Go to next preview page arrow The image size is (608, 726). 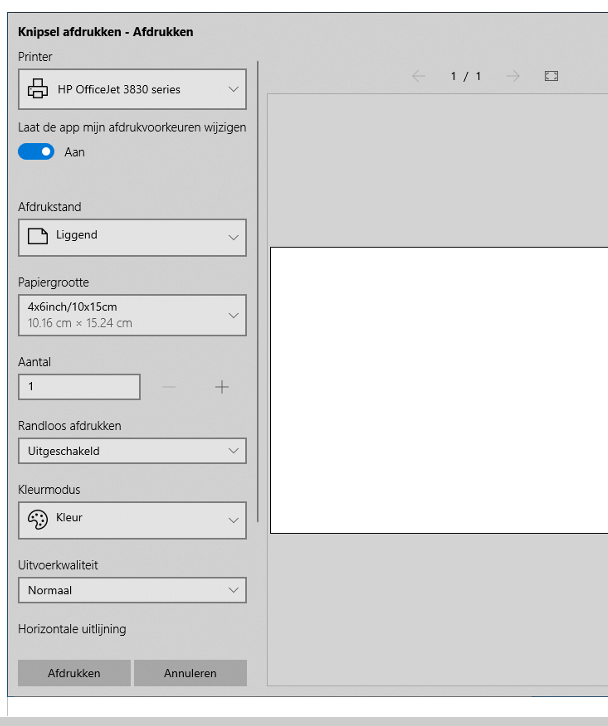click(x=513, y=76)
